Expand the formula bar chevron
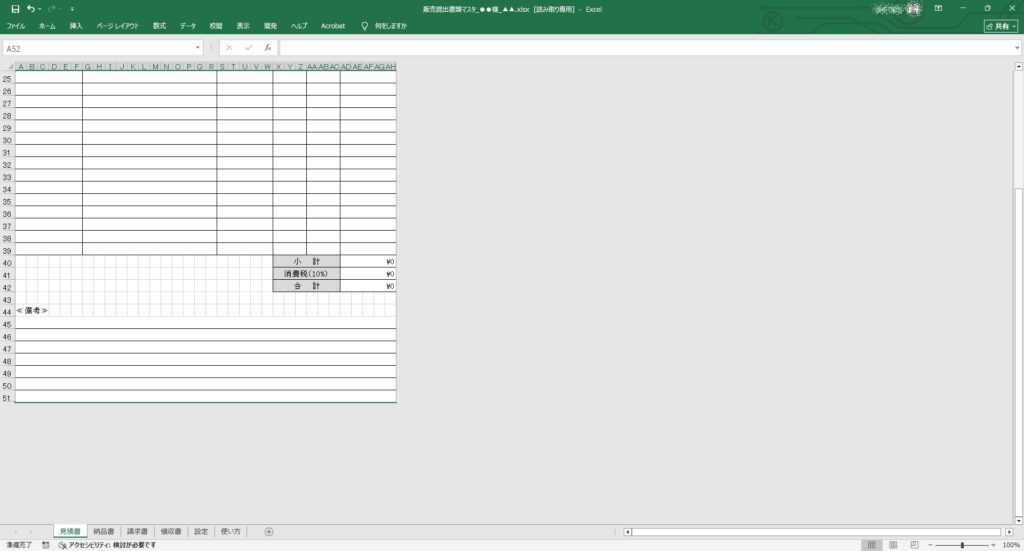The height and width of the screenshot is (551, 1024). point(1017,48)
